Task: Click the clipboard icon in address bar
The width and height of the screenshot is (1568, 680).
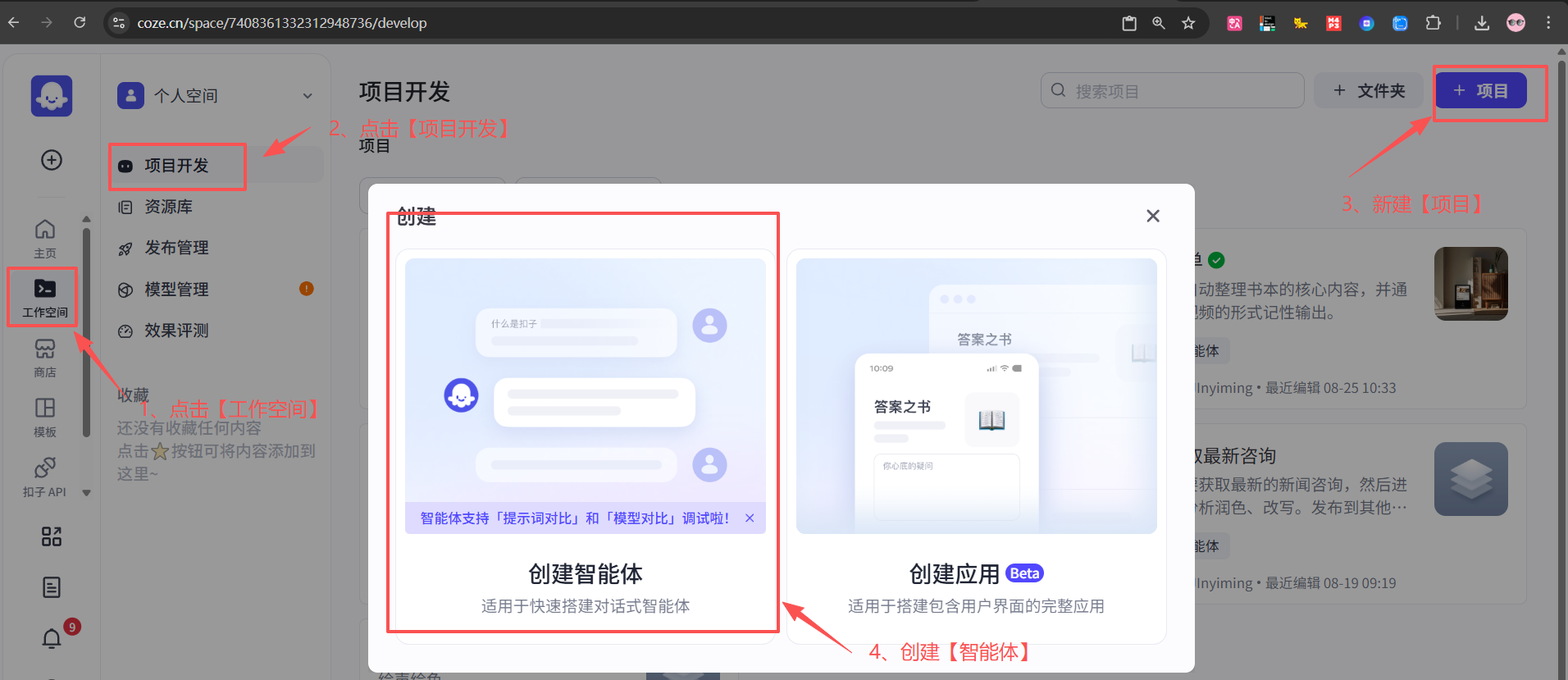Action: pos(1129,23)
